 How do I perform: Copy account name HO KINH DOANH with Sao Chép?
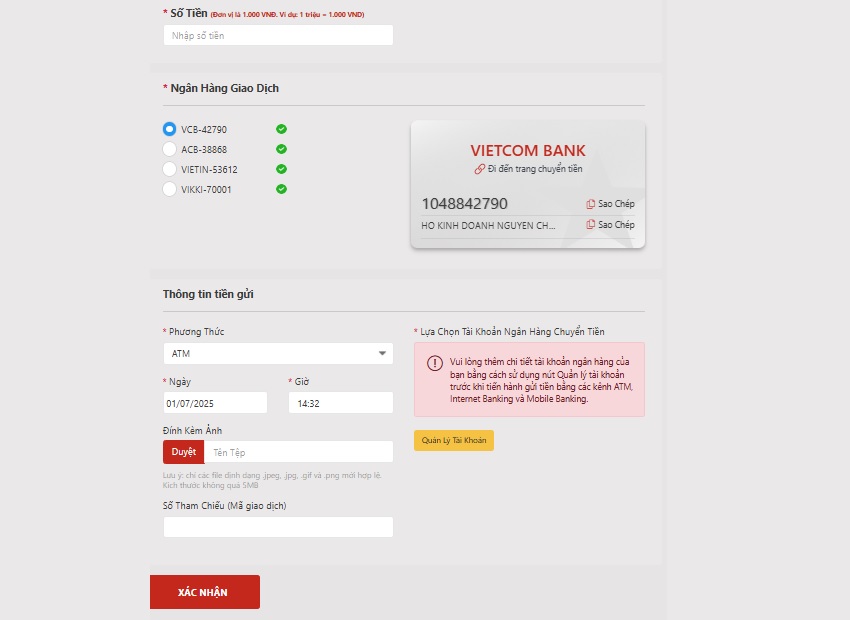coord(610,224)
